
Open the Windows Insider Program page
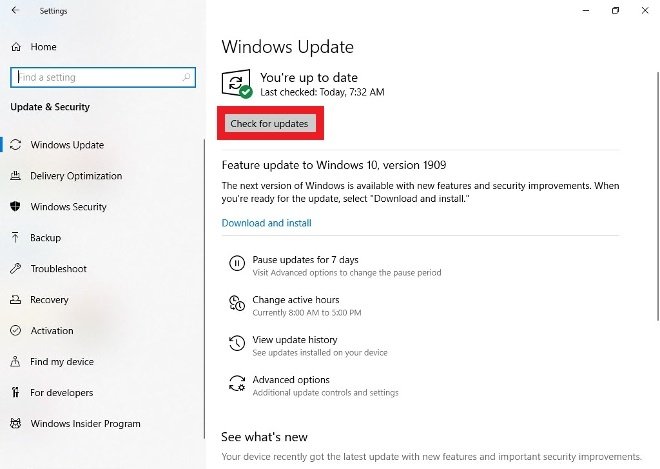85,424
